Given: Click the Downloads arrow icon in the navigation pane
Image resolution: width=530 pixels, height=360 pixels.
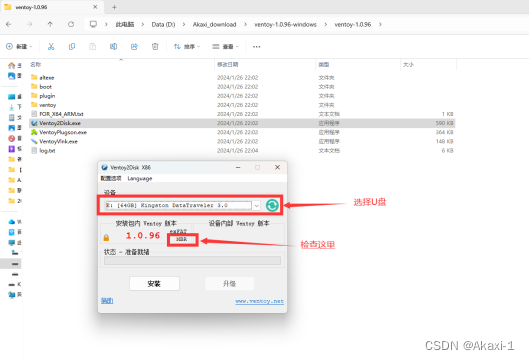Looking at the screenshot, I should [x=11, y=107].
